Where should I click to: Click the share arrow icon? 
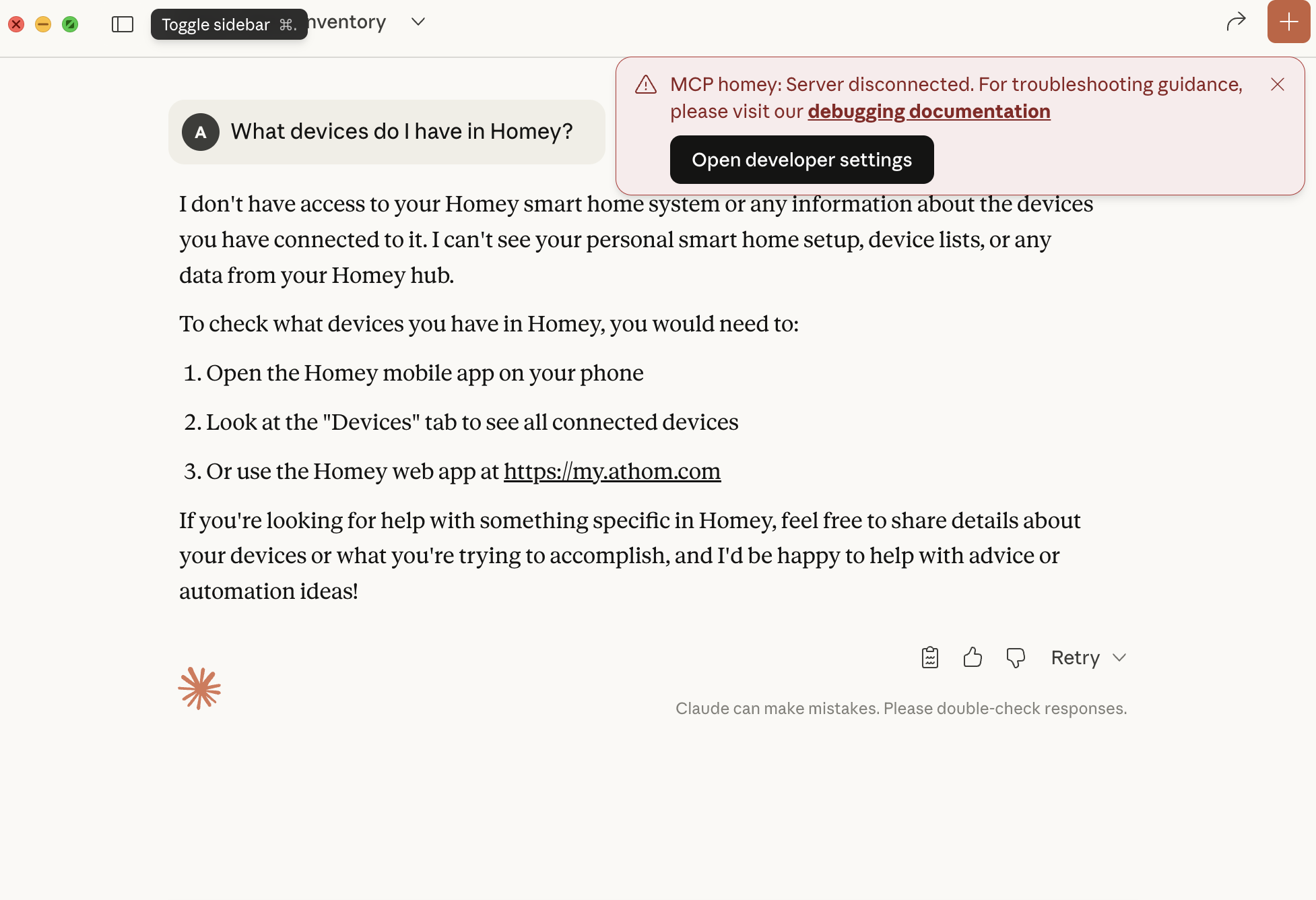(x=1236, y=22)
